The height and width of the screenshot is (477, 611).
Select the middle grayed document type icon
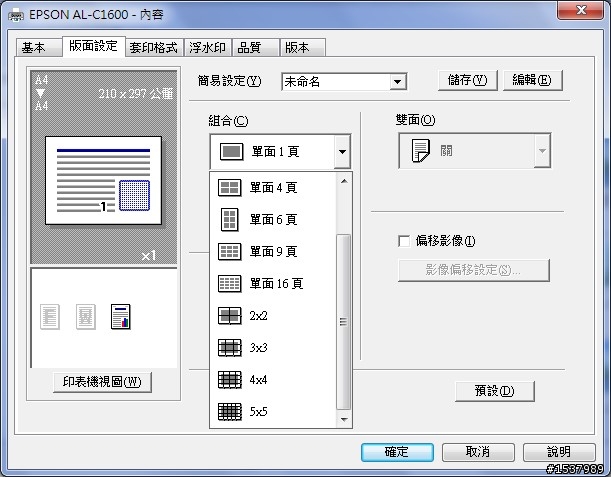point(86,316)
